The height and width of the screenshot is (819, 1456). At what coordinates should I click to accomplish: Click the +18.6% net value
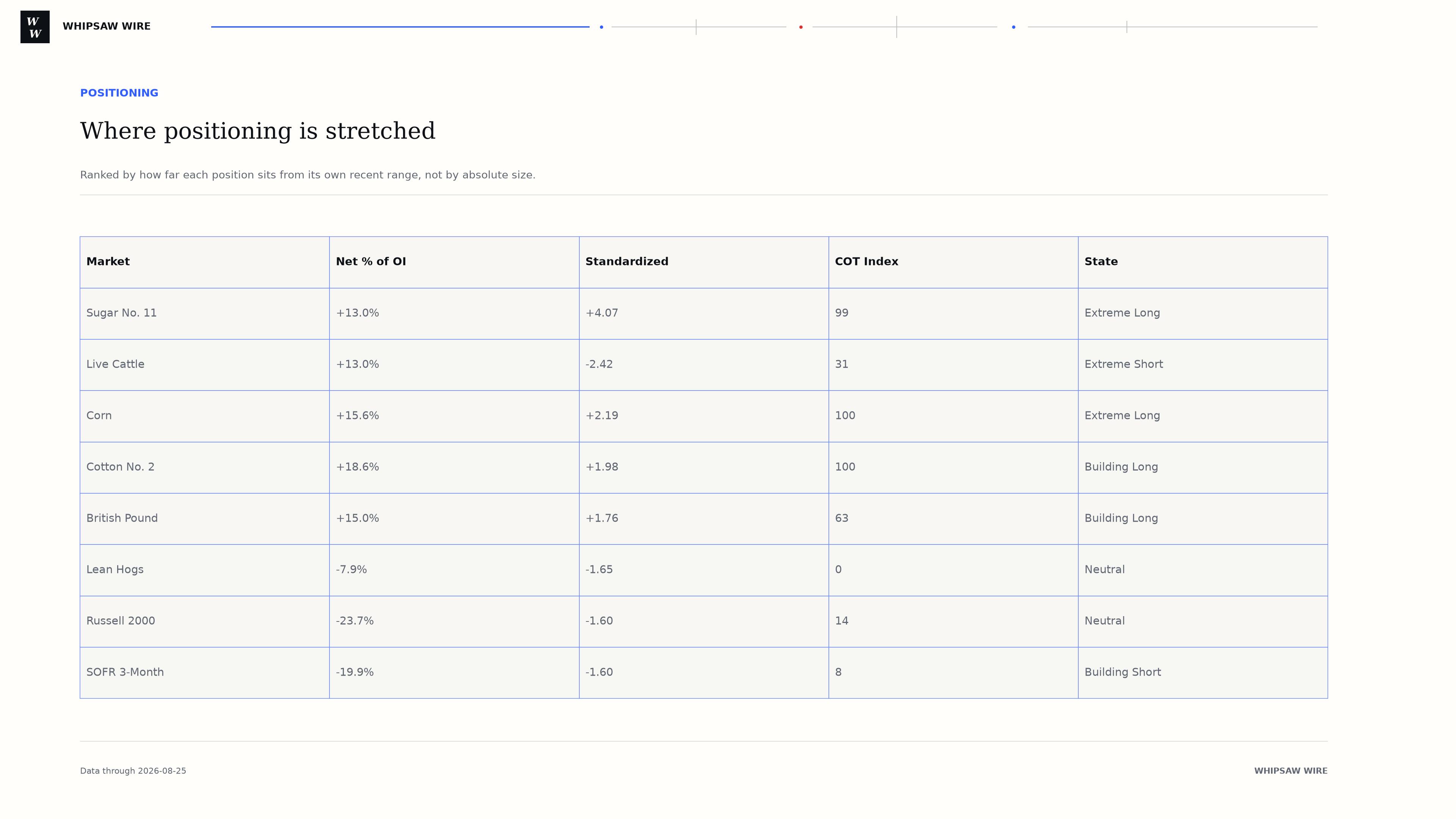click(x=357, y=468)
